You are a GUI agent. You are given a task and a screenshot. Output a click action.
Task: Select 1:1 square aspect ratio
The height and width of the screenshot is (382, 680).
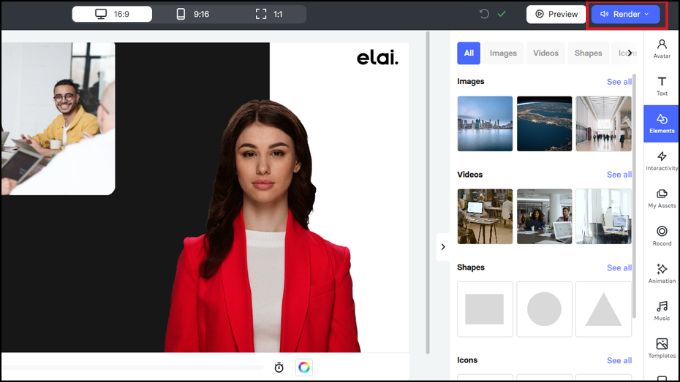coord(269,14)
